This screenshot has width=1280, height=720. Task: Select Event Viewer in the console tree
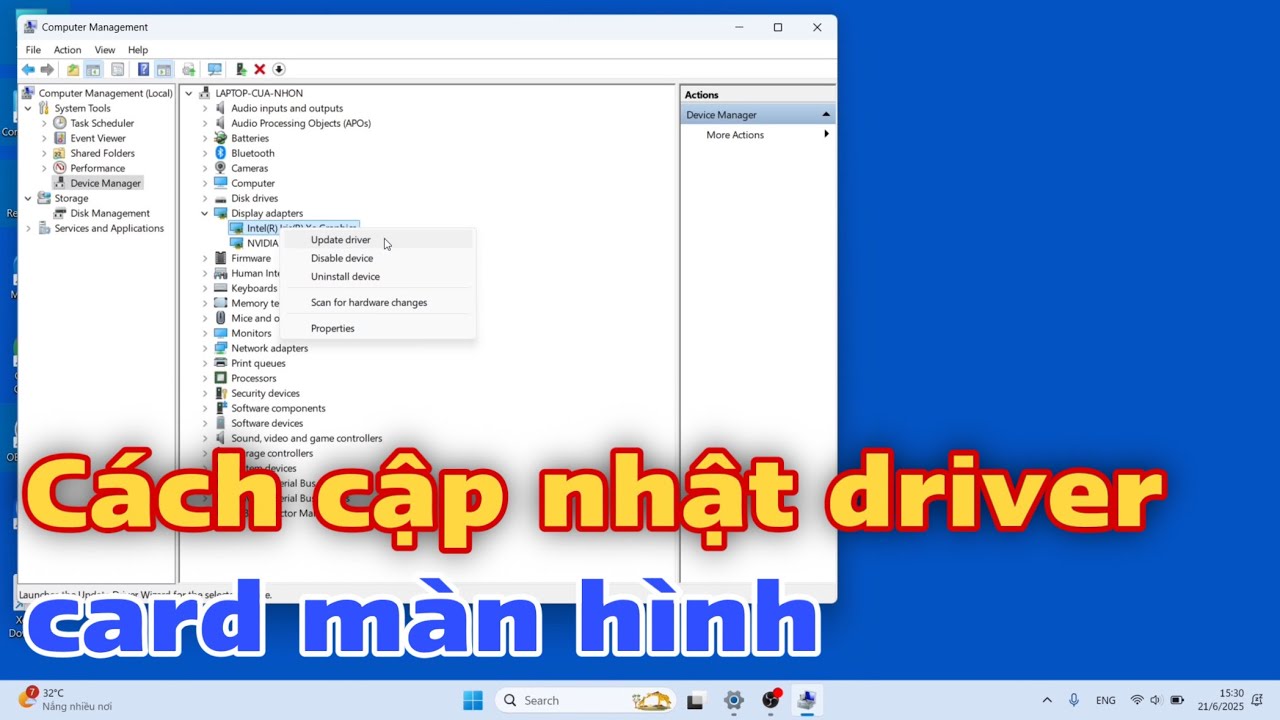point(97,138)
